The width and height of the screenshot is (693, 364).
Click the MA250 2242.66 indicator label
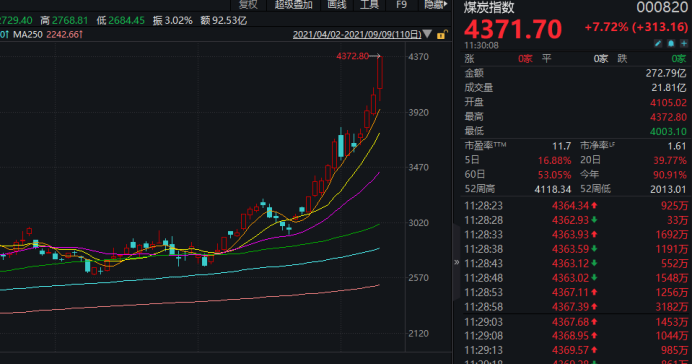[48, 34]
